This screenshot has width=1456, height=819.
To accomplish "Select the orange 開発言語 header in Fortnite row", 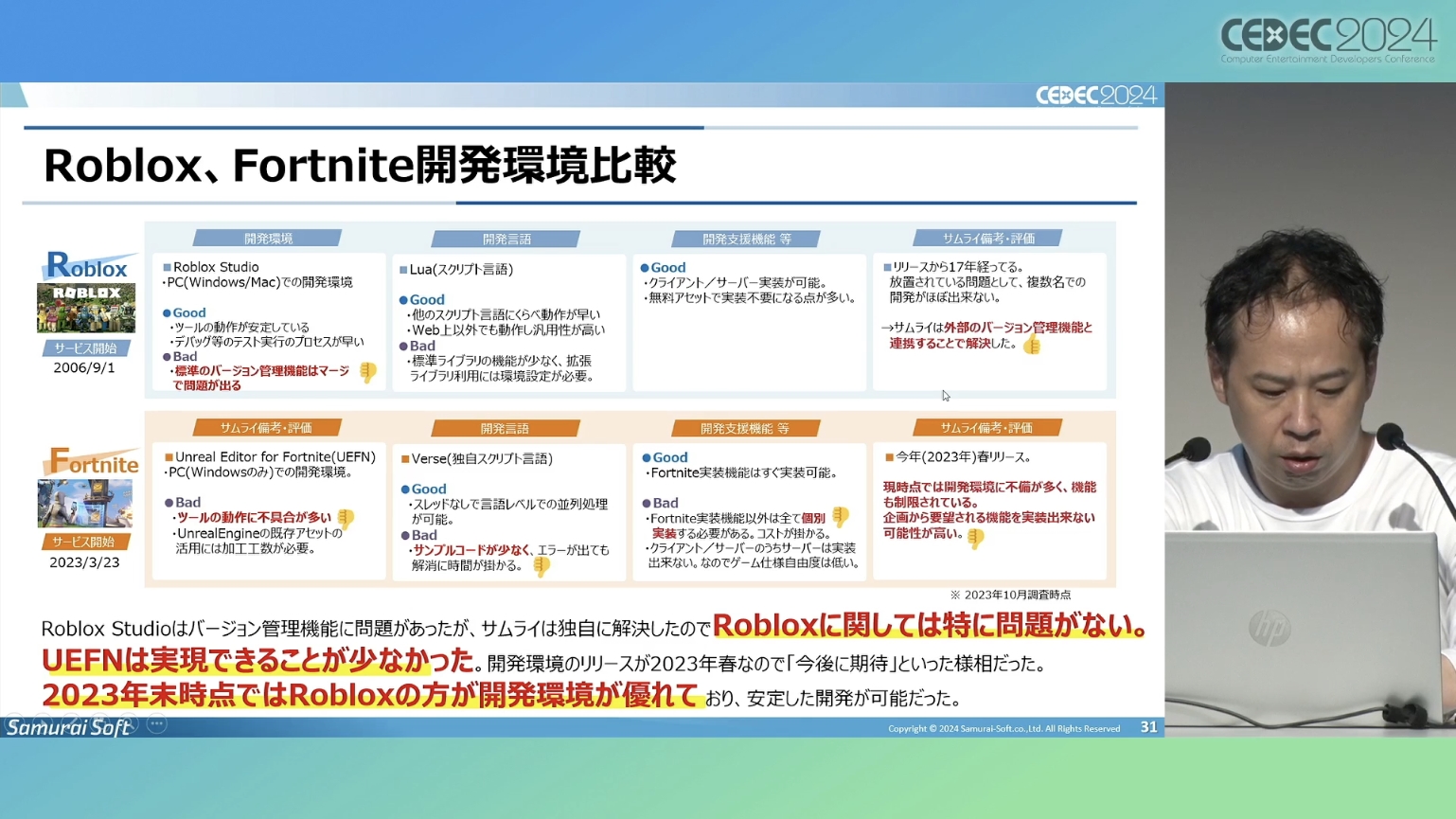I will (505, 429).
